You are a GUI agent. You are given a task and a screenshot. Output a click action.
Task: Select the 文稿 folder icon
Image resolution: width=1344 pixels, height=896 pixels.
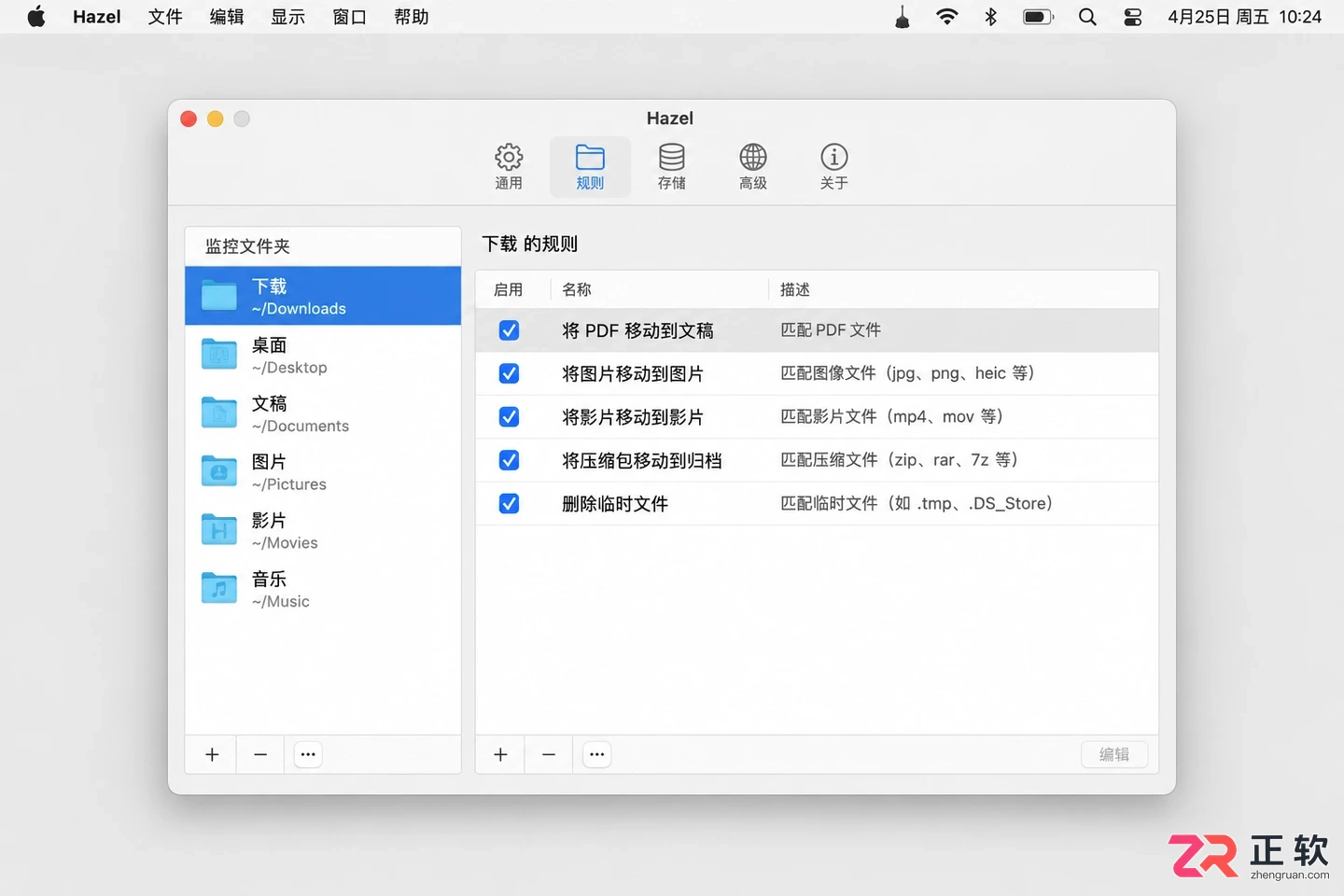pos(219,413)
